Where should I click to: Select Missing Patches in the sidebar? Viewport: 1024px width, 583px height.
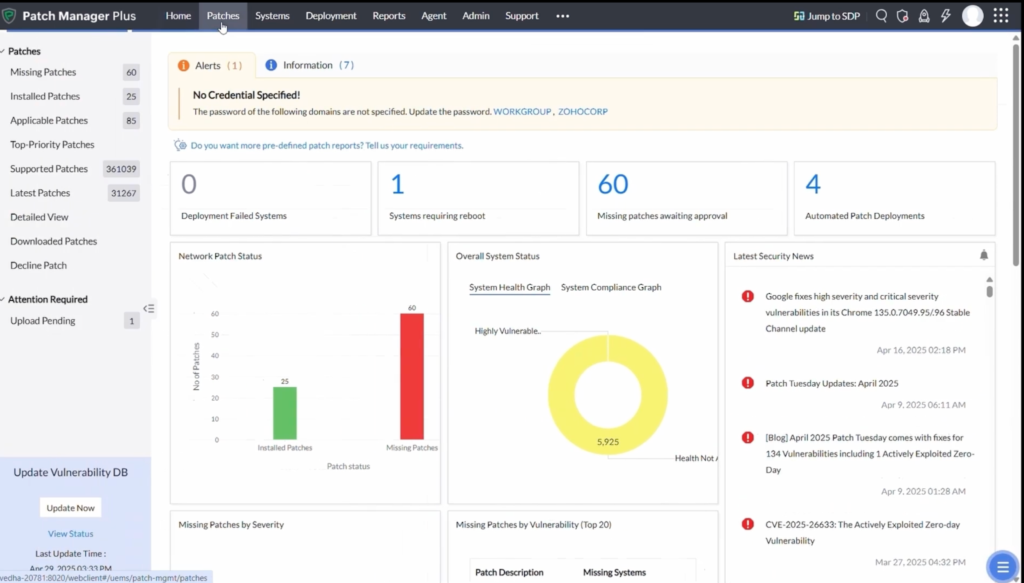[43, 72]
